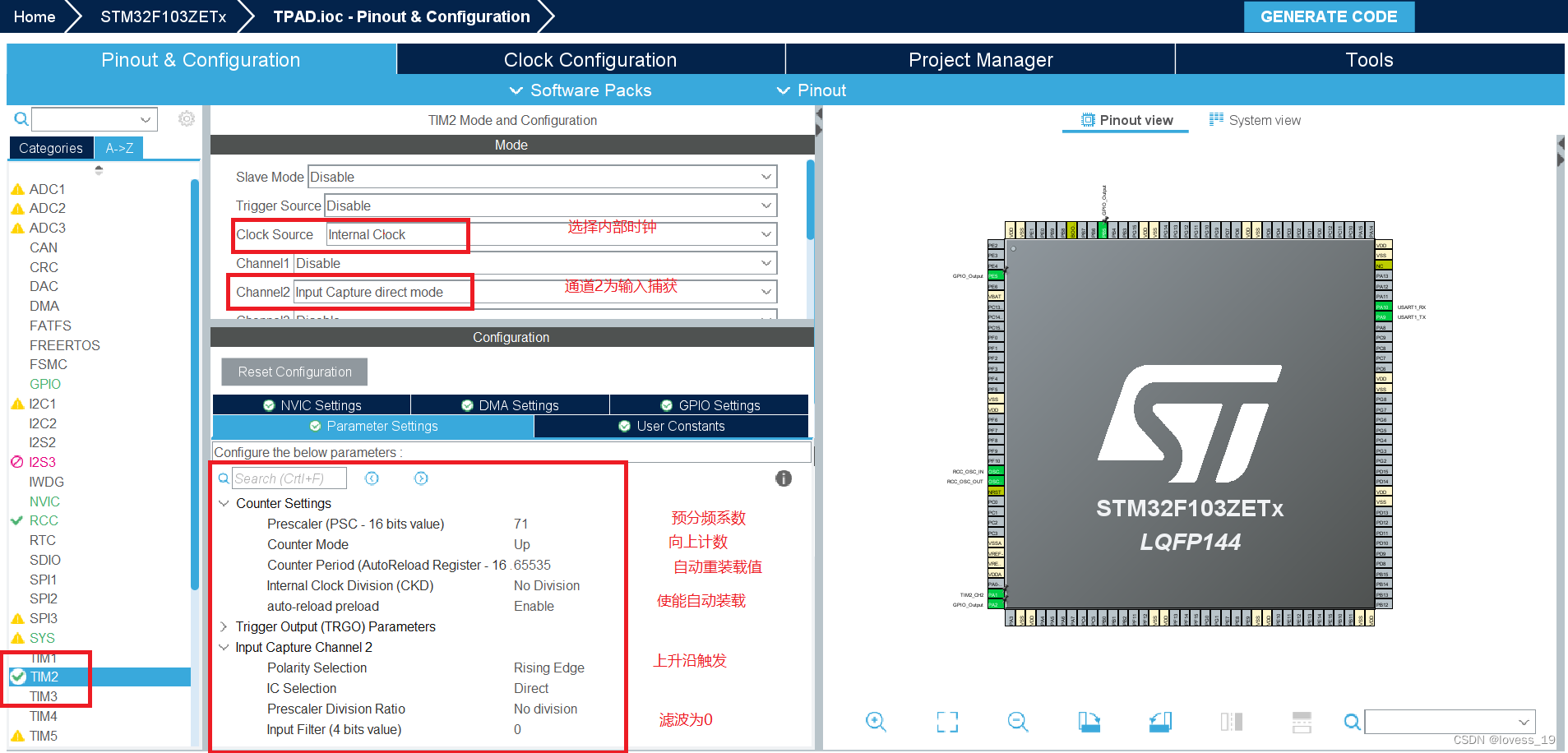Select the I2S3 disabled peripheral
Viewport: 1568px width, 753px height.
(x=42, y=462)
